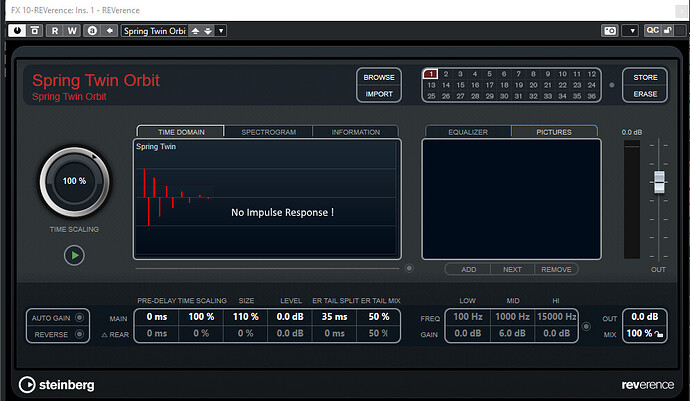Click the mid frequency 1000 Hz field
Image resolution: width=690 pixels, height=401 pixels.
tap(512, 317)
